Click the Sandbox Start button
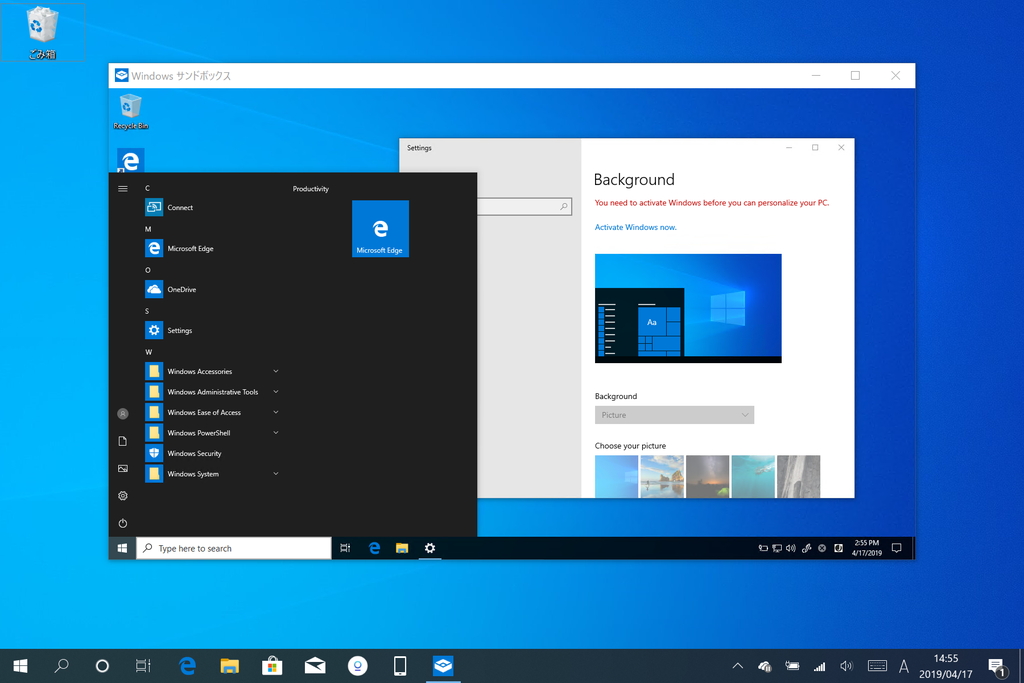Image resolution: width=1024 pixels, height=683 pixels. (122, 548)
